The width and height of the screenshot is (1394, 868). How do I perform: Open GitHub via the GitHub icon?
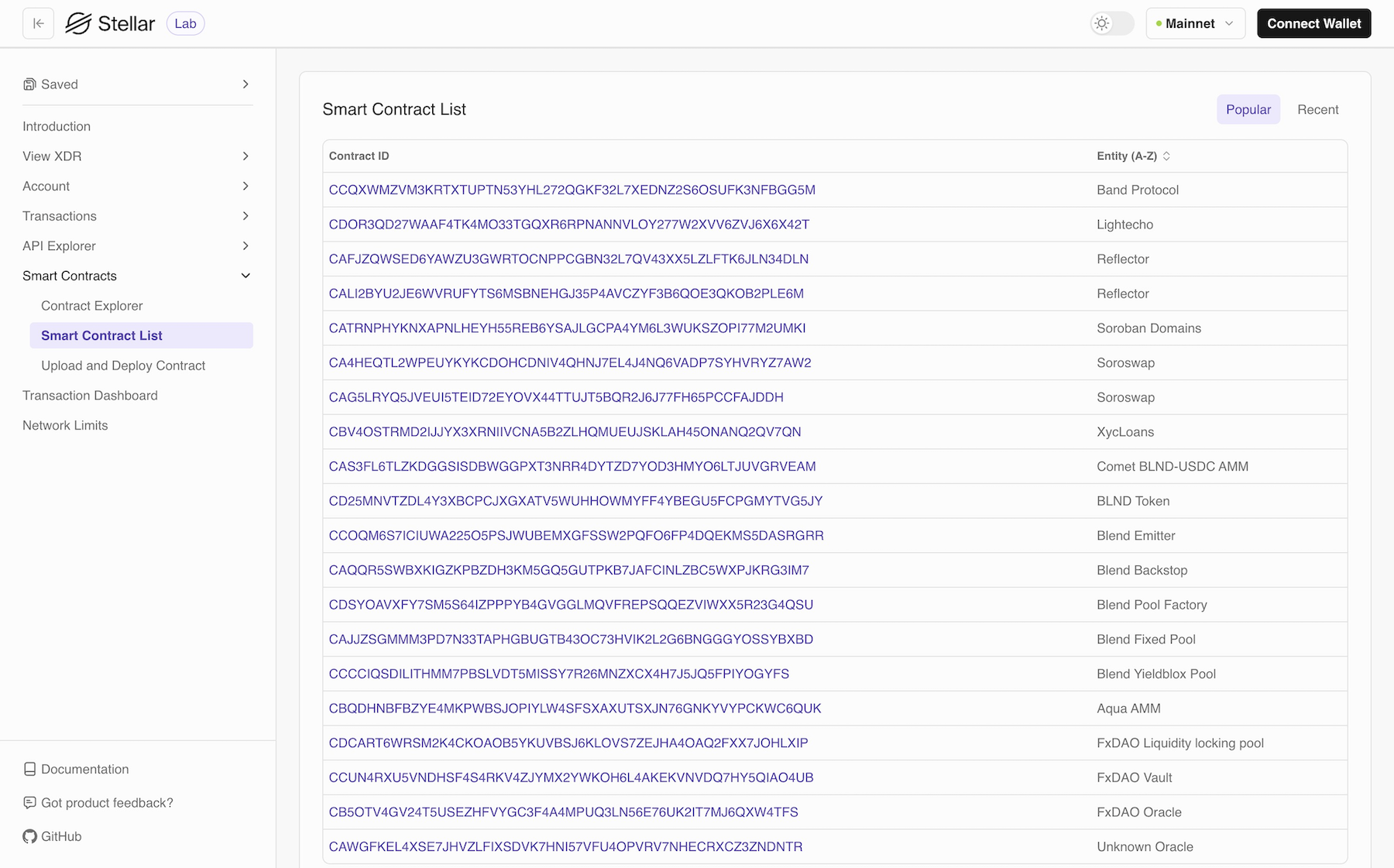point(29,836)
